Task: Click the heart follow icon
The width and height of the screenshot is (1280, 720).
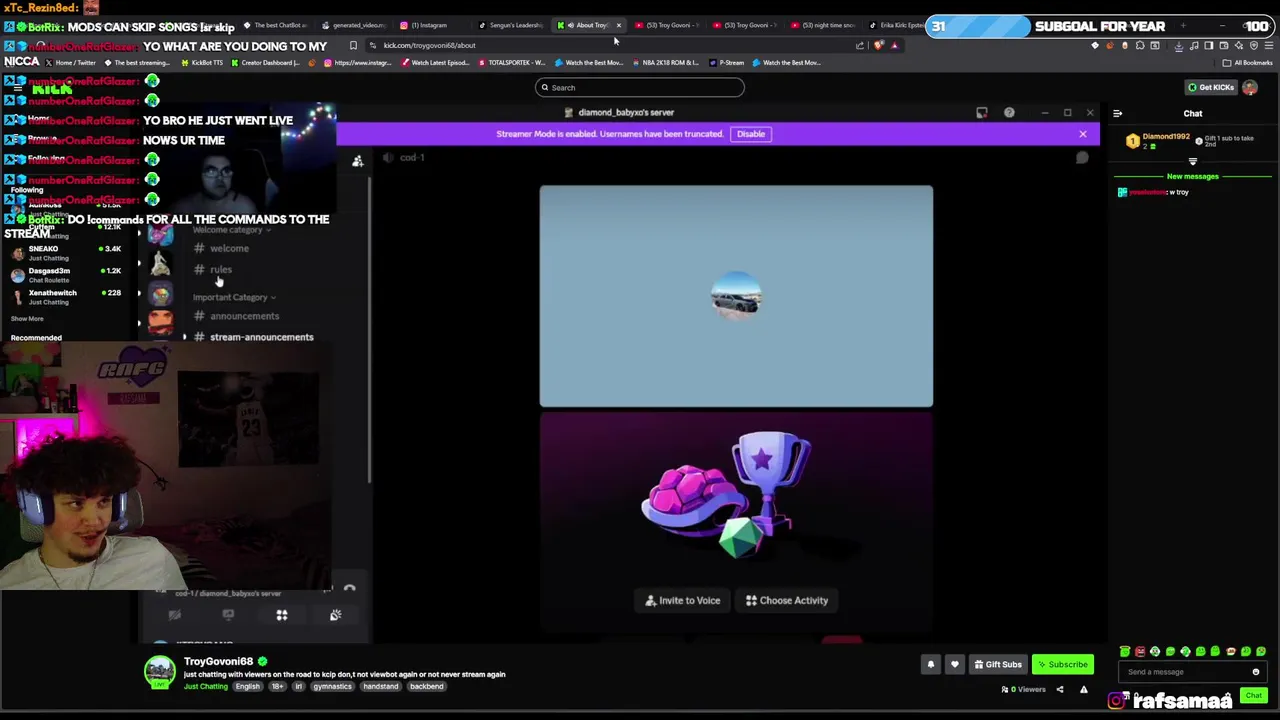Action: point(954,664)
